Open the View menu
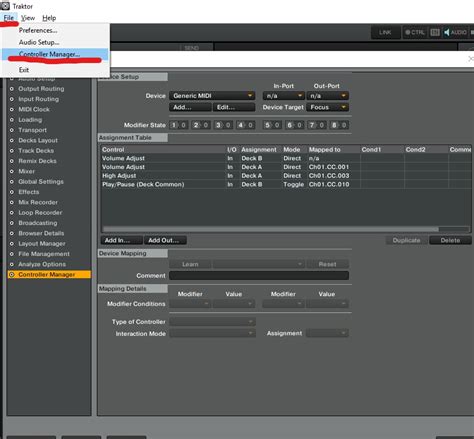Image resolution: width=474 pixels, height=439 pixels. [28, 18]
